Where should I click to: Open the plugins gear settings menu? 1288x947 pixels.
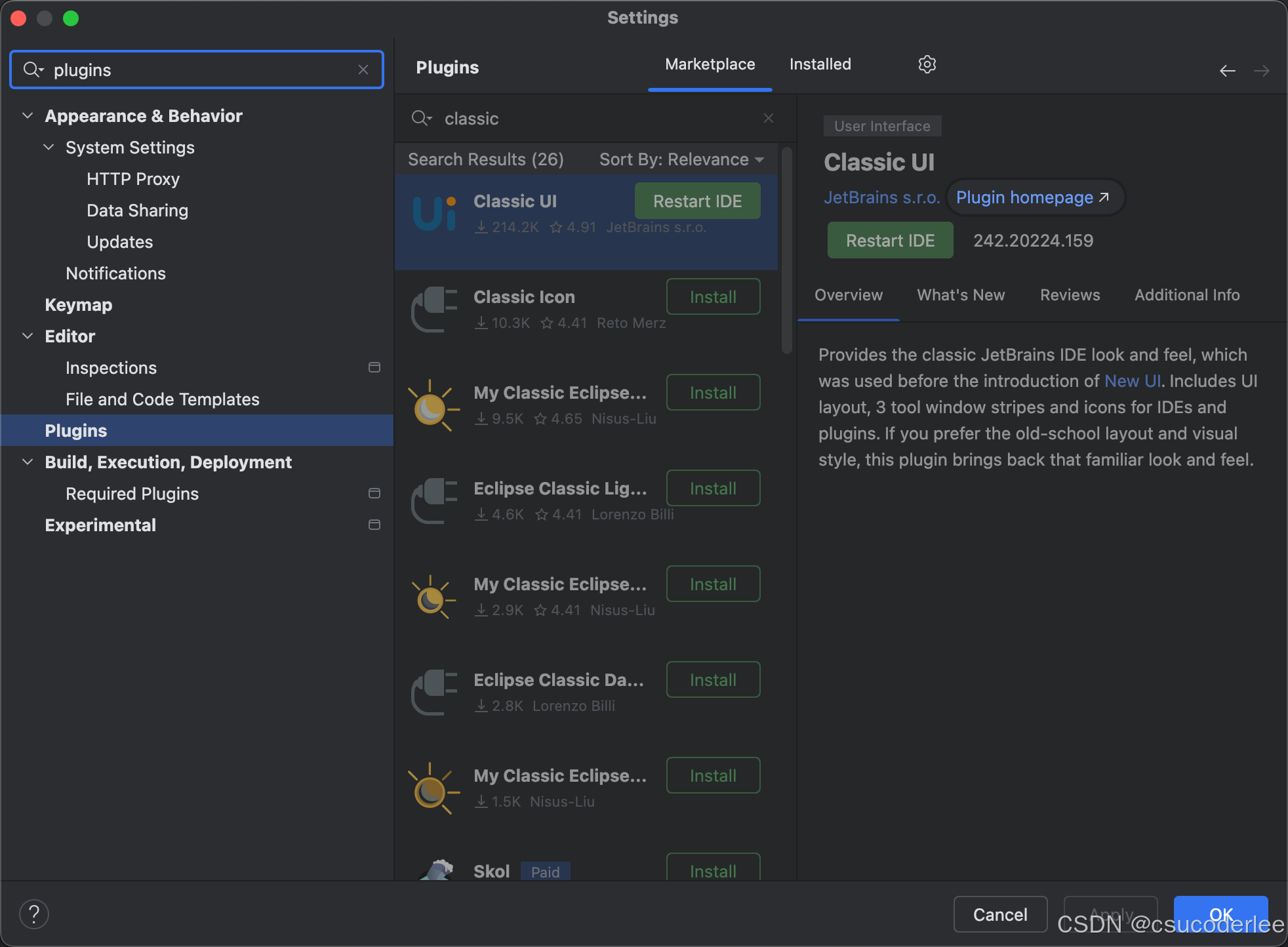(927, 64)
